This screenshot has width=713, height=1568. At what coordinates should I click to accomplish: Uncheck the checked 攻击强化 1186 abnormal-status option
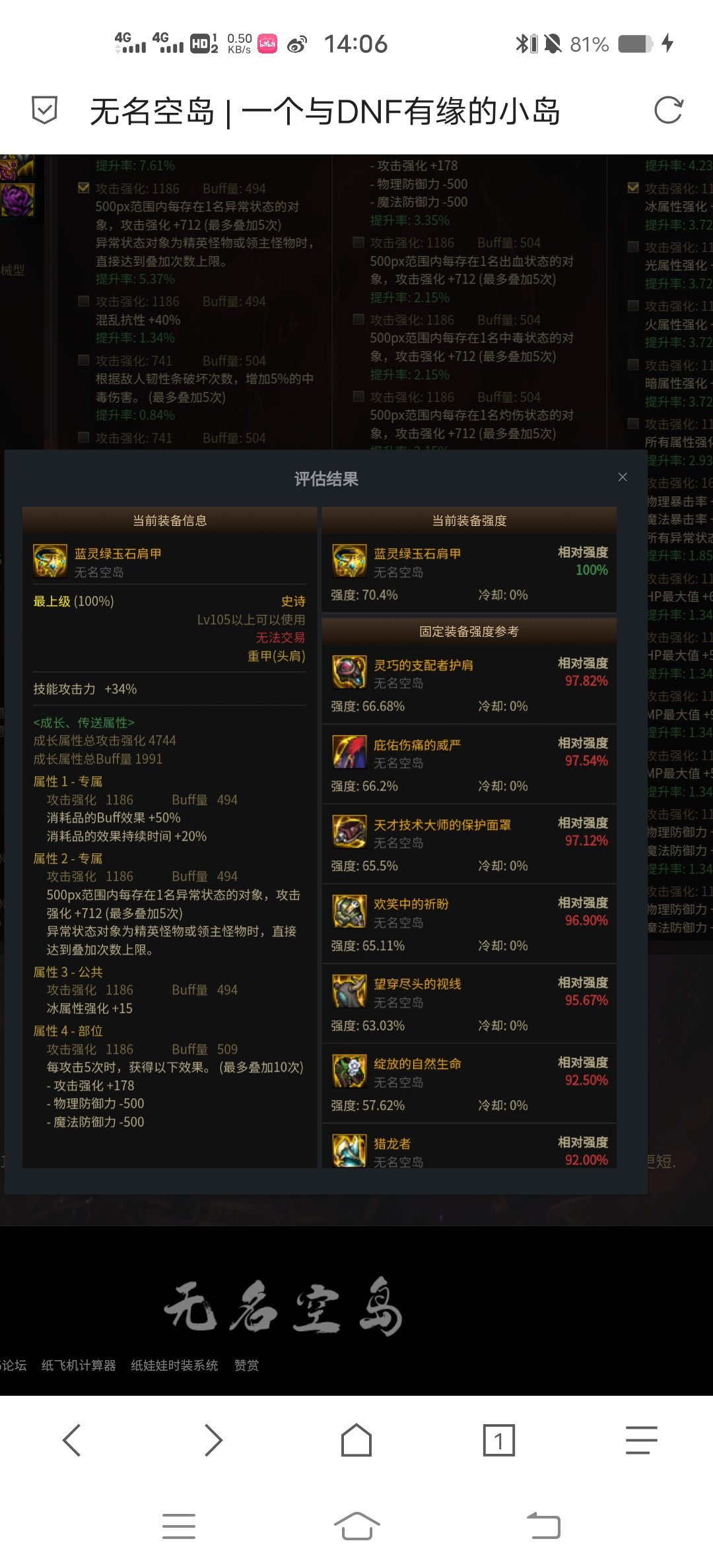tap(84, 188)
